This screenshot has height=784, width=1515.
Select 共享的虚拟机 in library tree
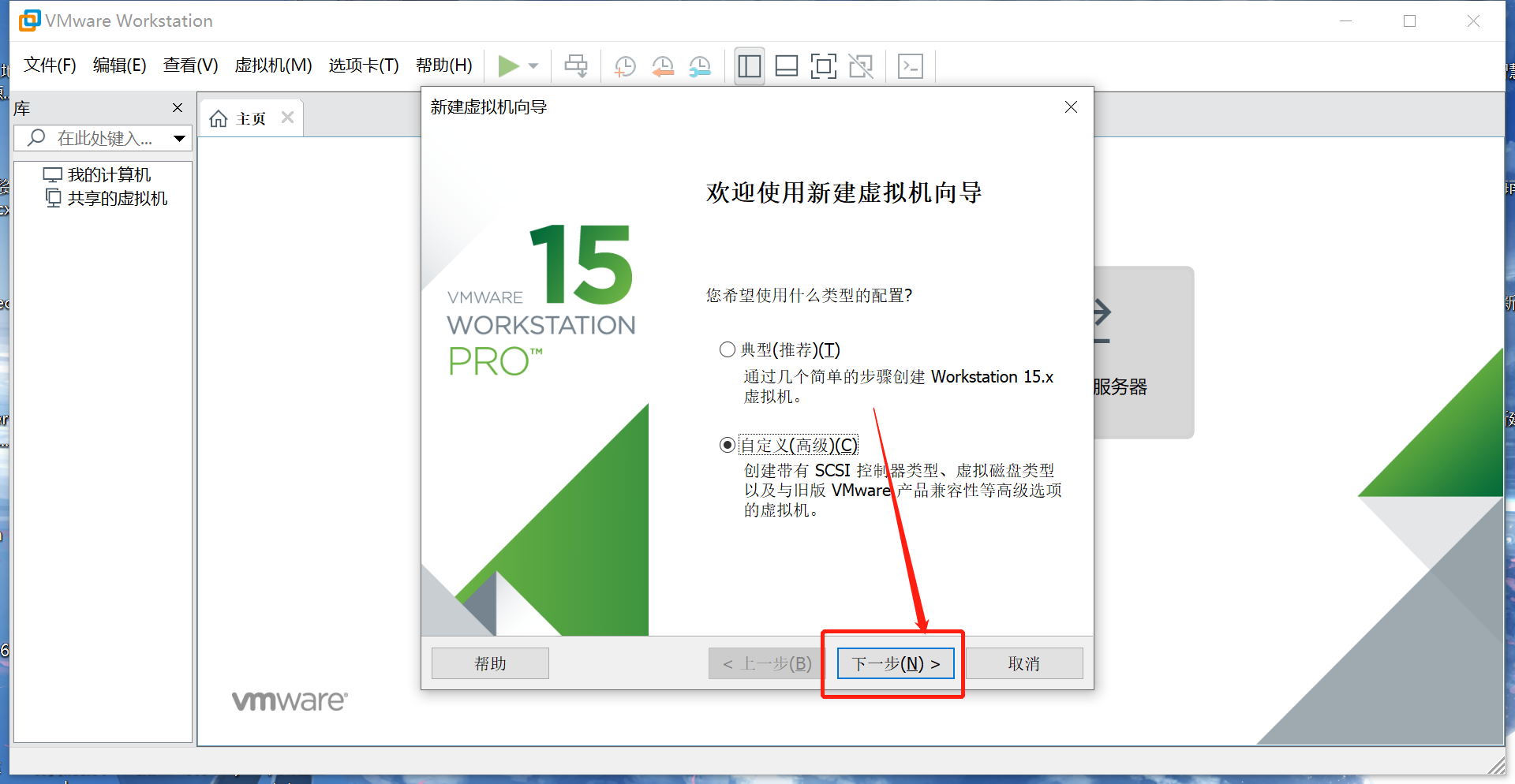107,198
